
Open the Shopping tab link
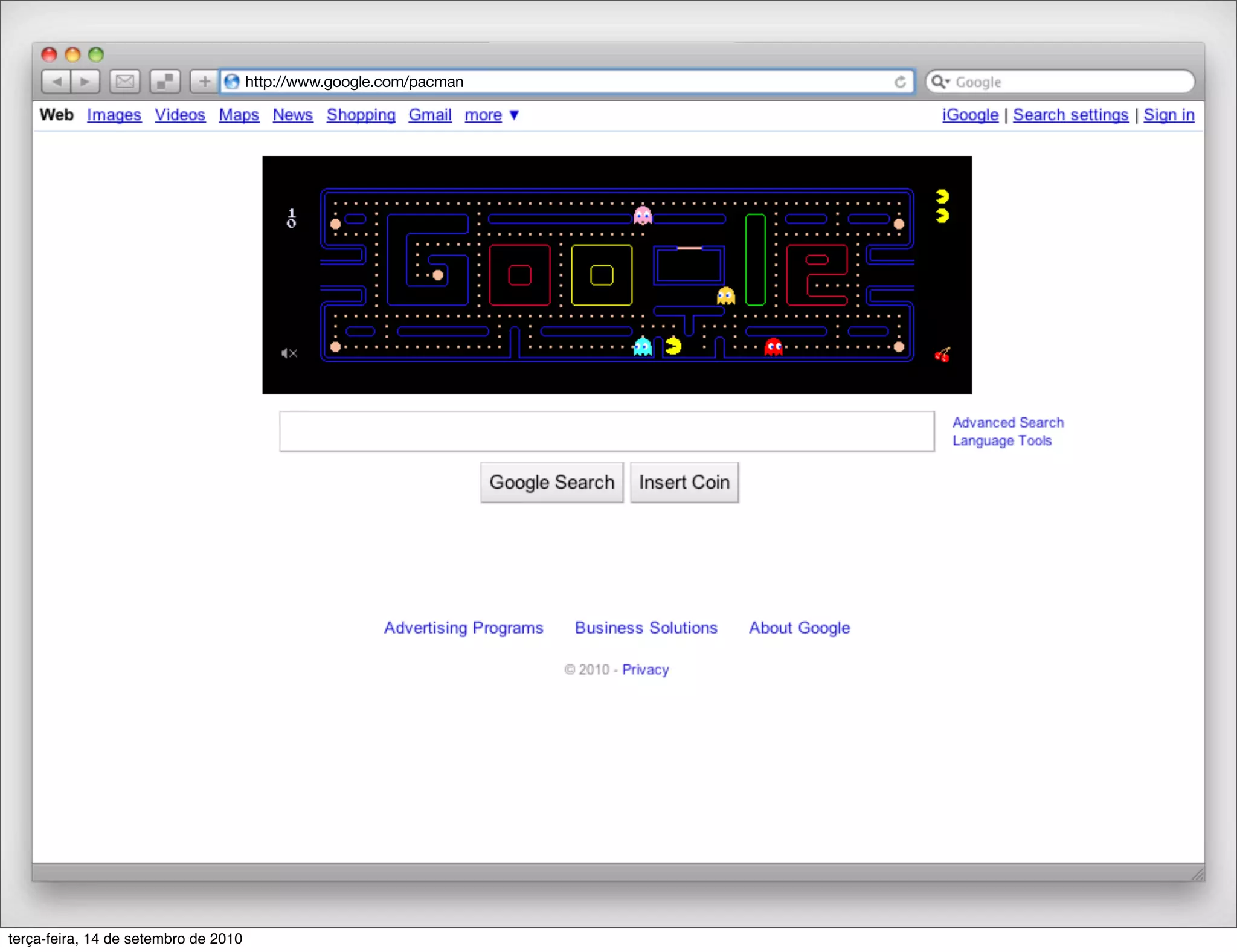[361, 115]
